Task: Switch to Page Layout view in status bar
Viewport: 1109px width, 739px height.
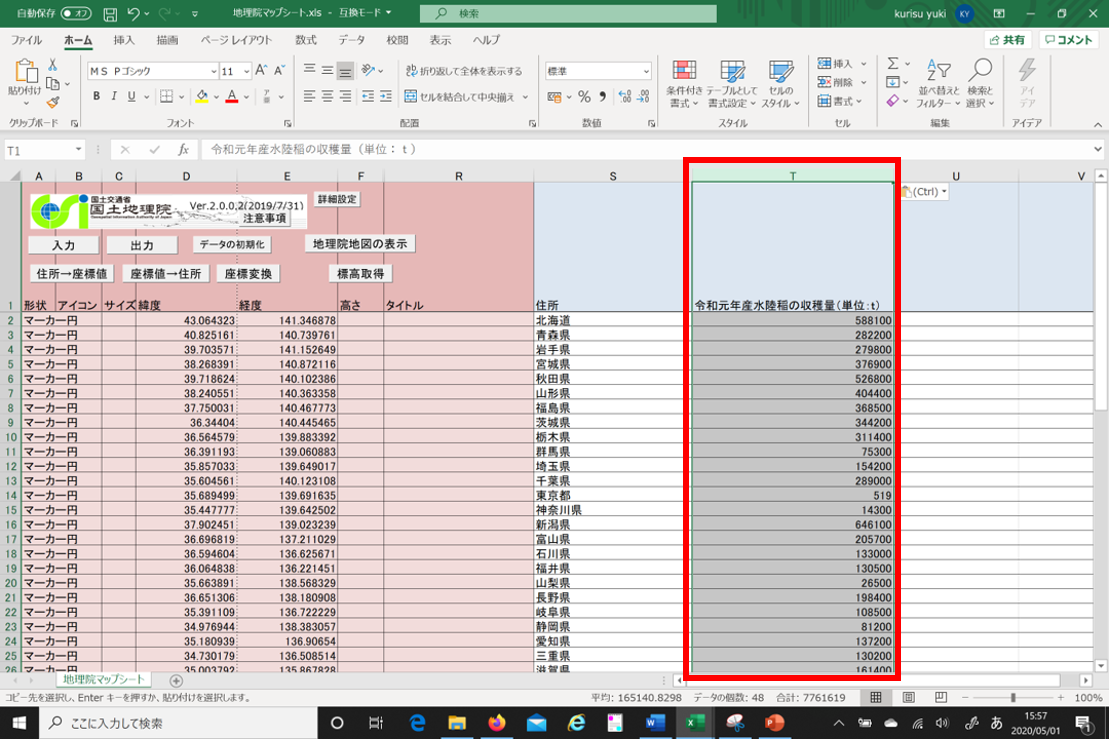Action: coord(908,697)
